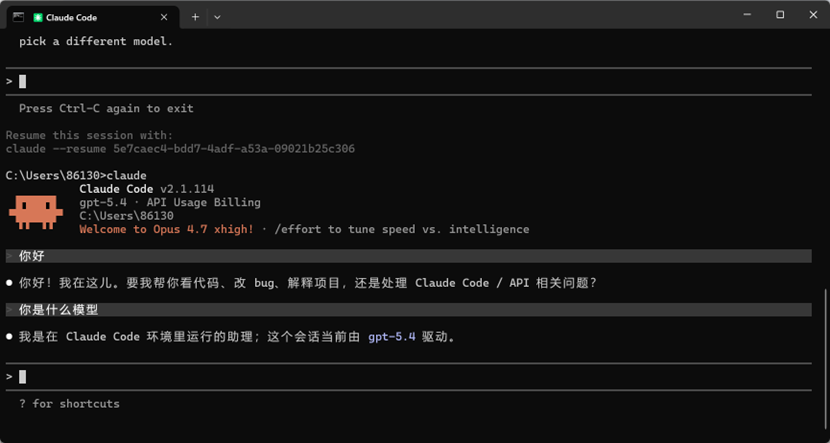This screenshot has height=443, width=830.
Task: Click the "? for shortcuts" hint
Action: (x=69, y=404)
